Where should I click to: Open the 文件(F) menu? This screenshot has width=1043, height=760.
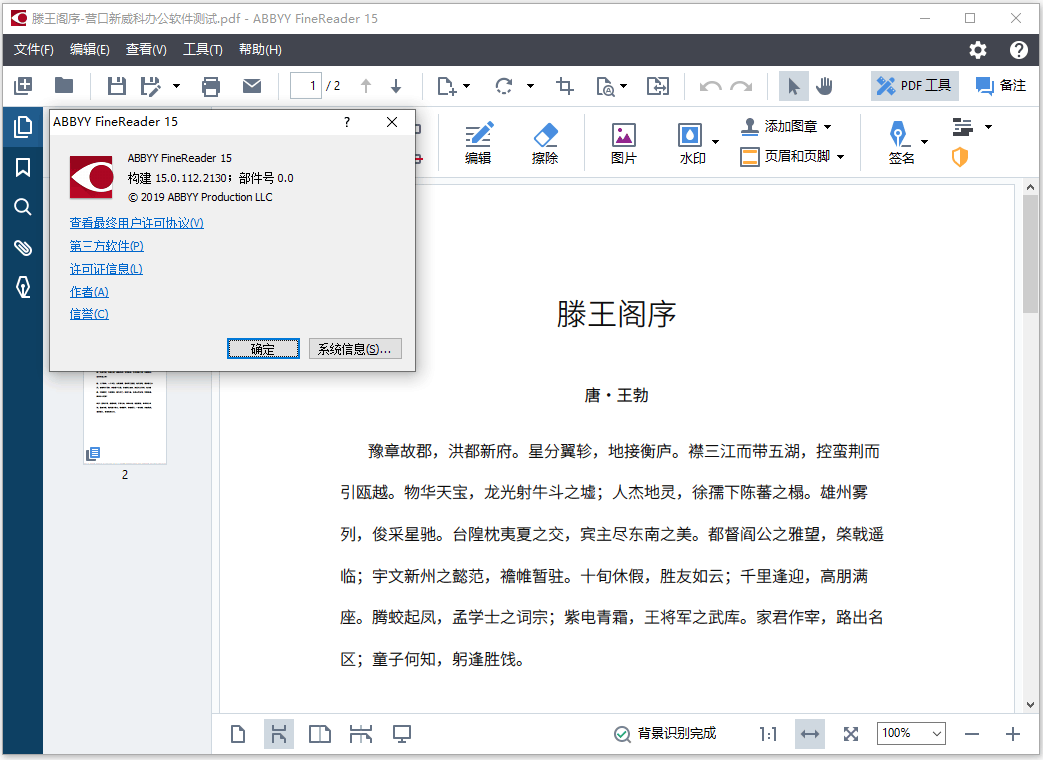[x=34, y=50]
